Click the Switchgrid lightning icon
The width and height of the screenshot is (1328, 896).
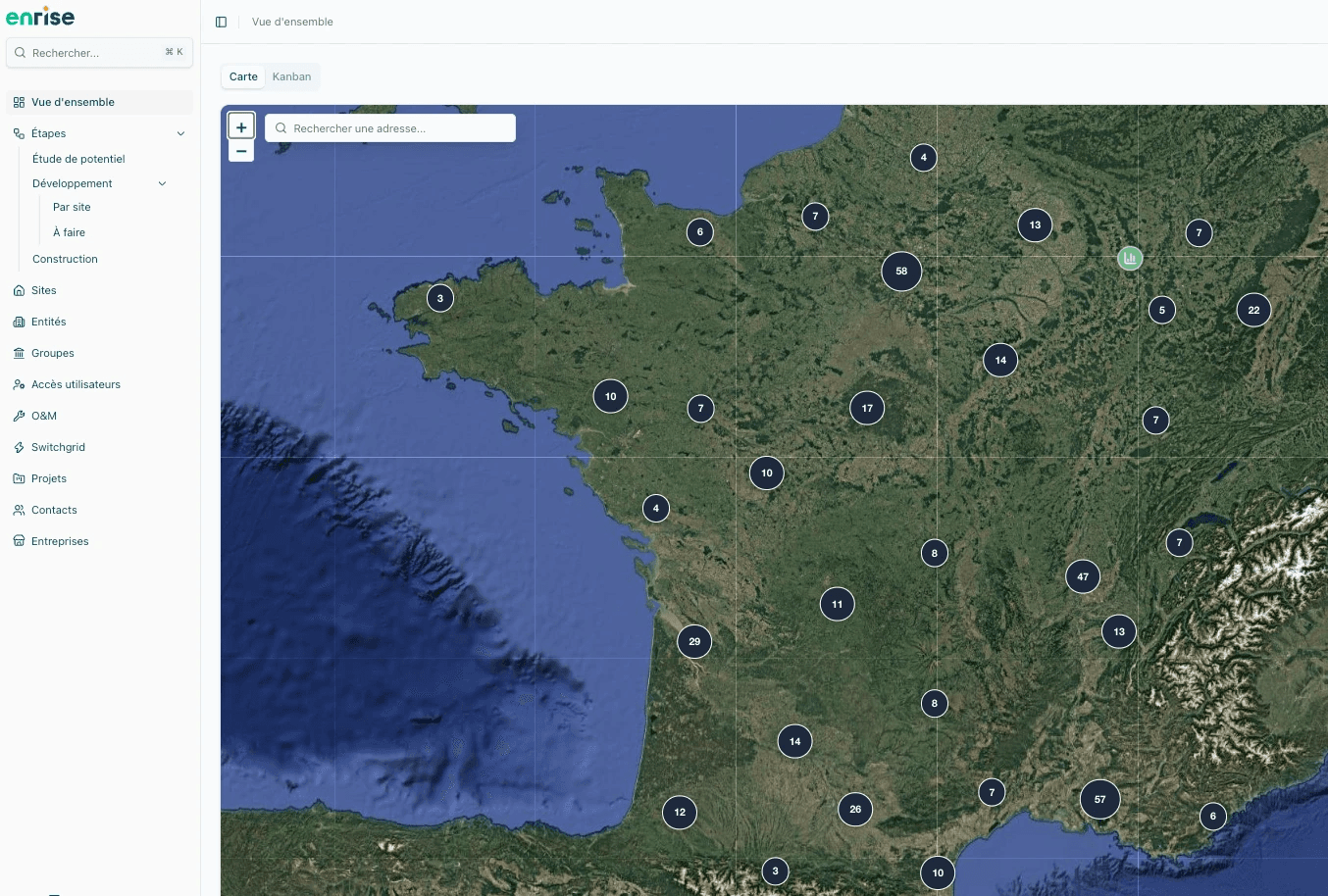click(x=19, y=447)
